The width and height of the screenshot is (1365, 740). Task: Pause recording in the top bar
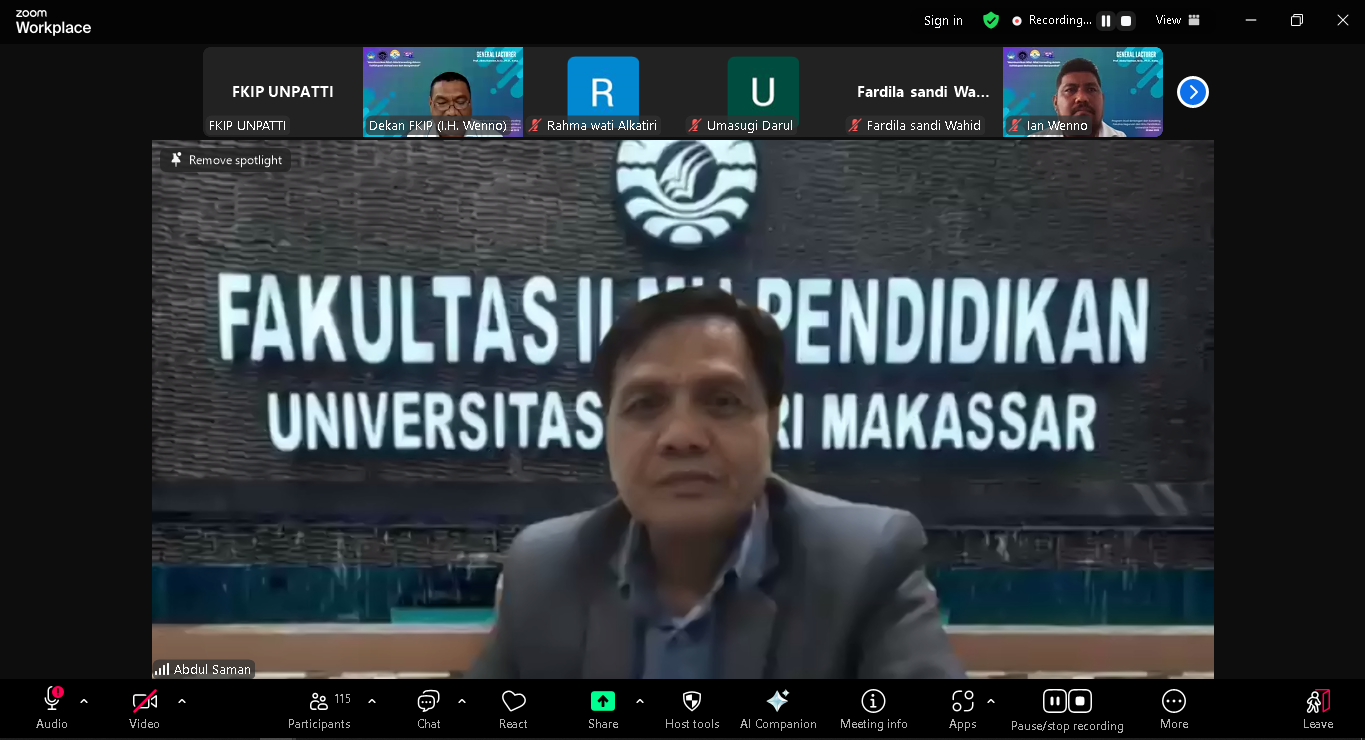(1106, 21)
